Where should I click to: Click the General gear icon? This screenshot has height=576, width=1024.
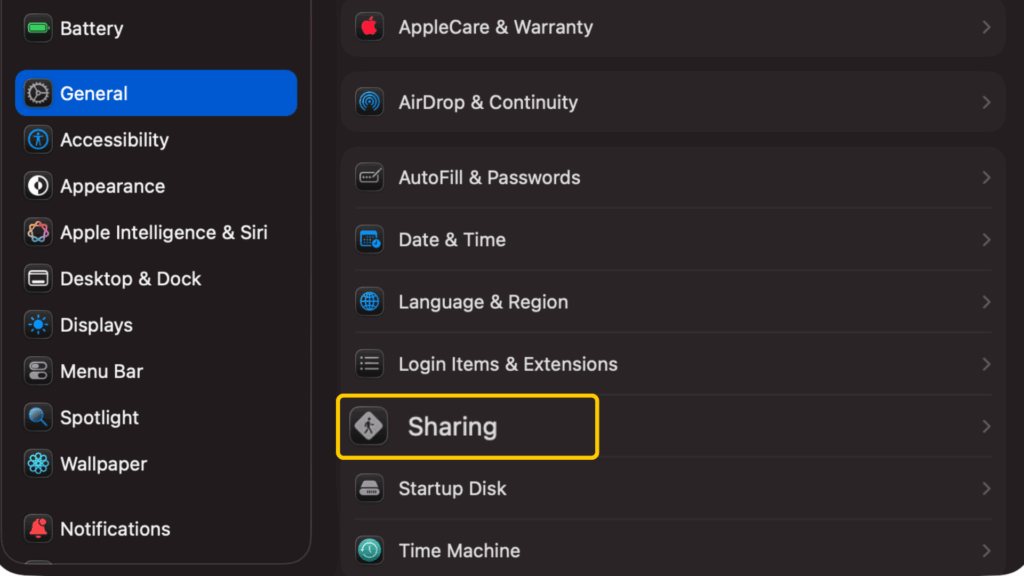(x=38, y=93)
